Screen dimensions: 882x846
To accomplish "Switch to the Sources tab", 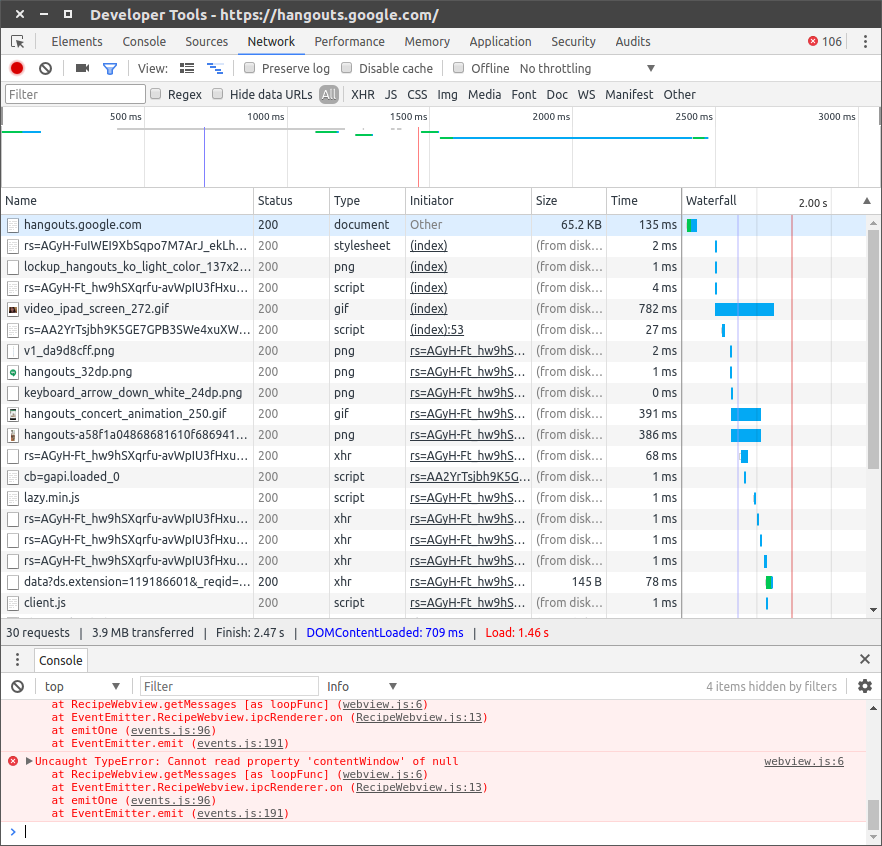I will (x=206, y=42).
